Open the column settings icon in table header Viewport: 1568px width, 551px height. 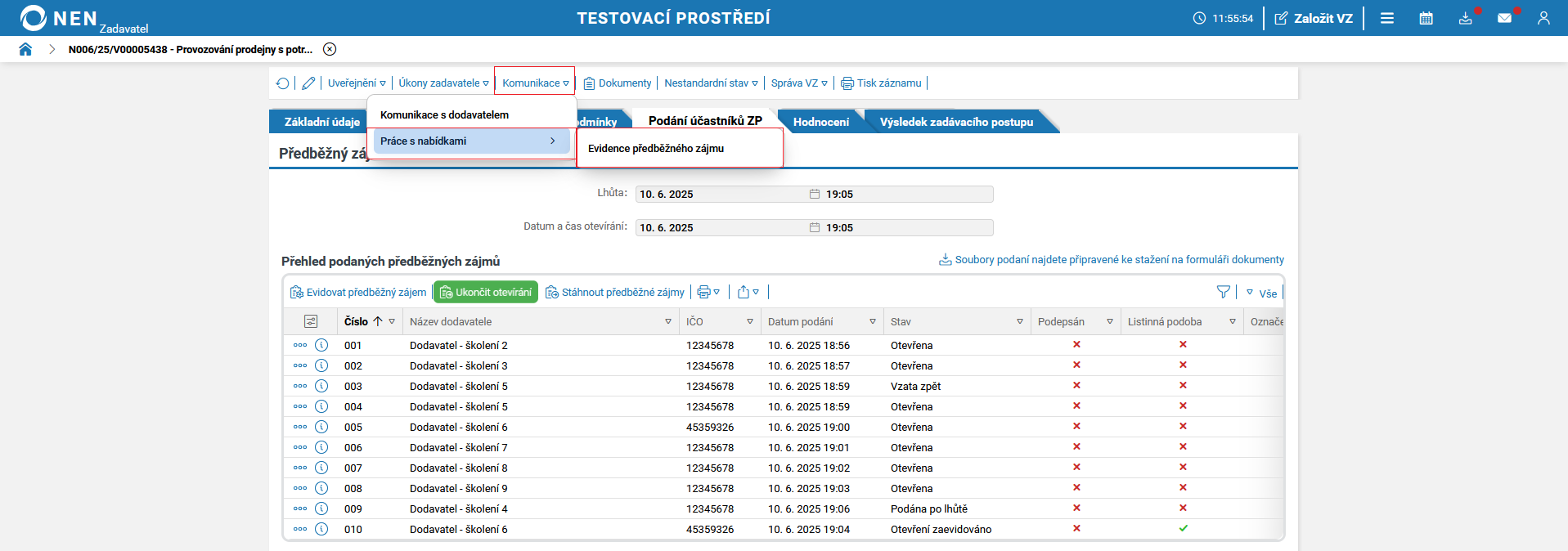[311, 322]
